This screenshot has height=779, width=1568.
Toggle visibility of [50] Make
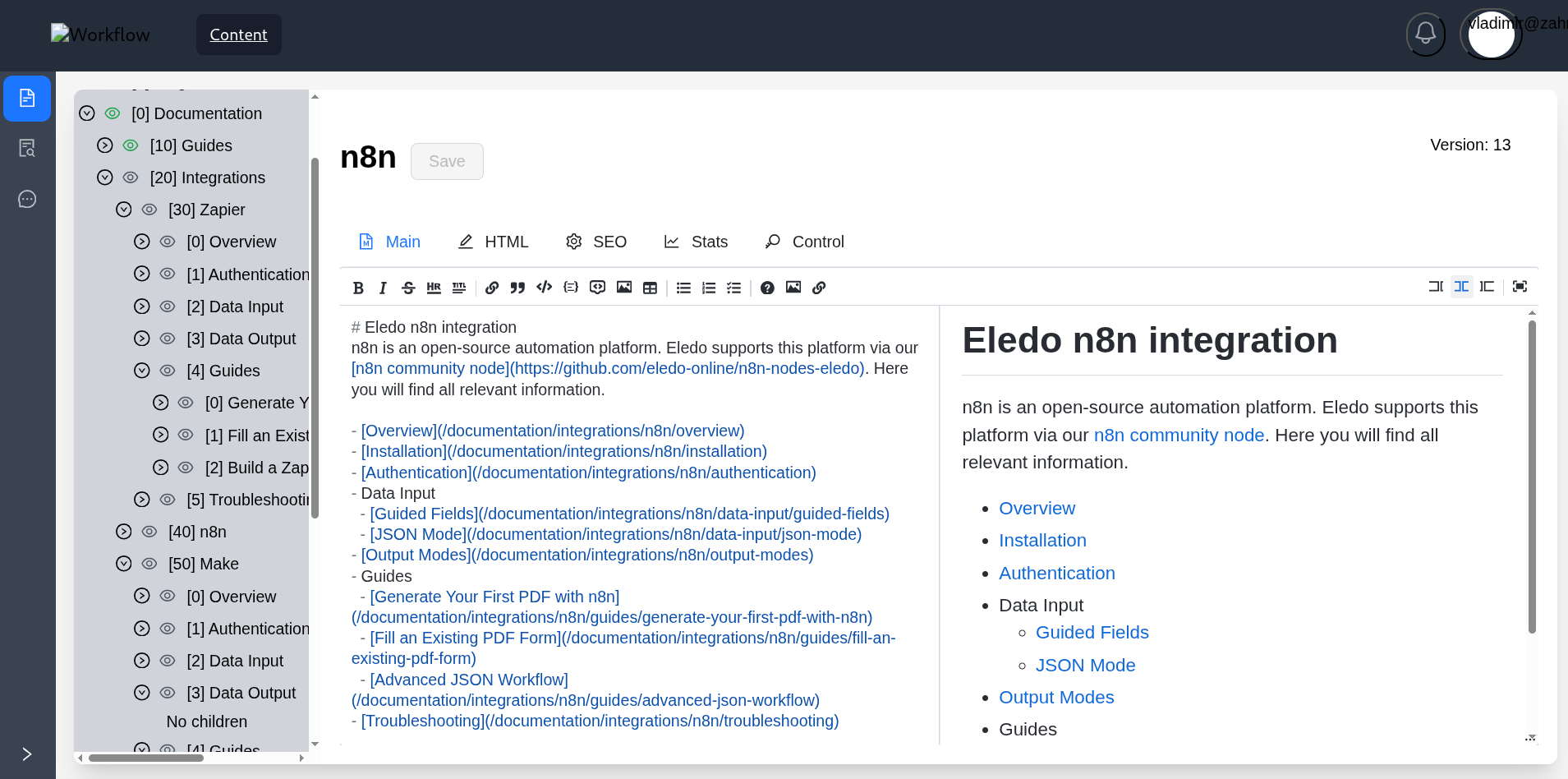pyautogui.click(x=149, y=564)
